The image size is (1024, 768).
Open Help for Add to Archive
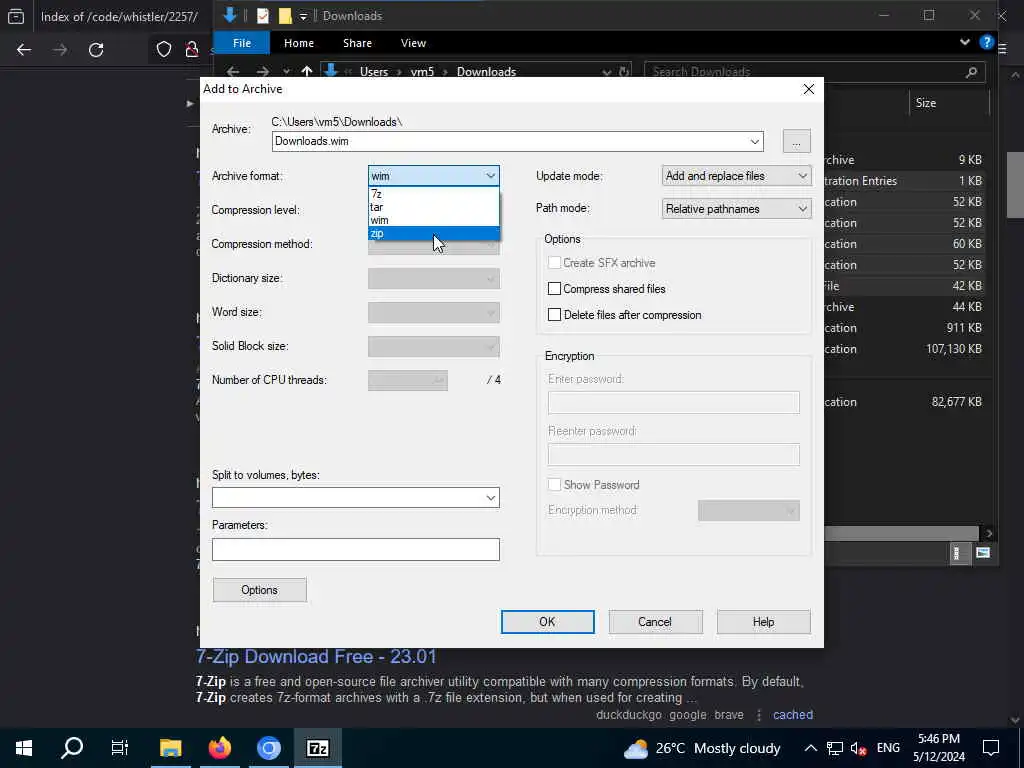pos(763,622)
